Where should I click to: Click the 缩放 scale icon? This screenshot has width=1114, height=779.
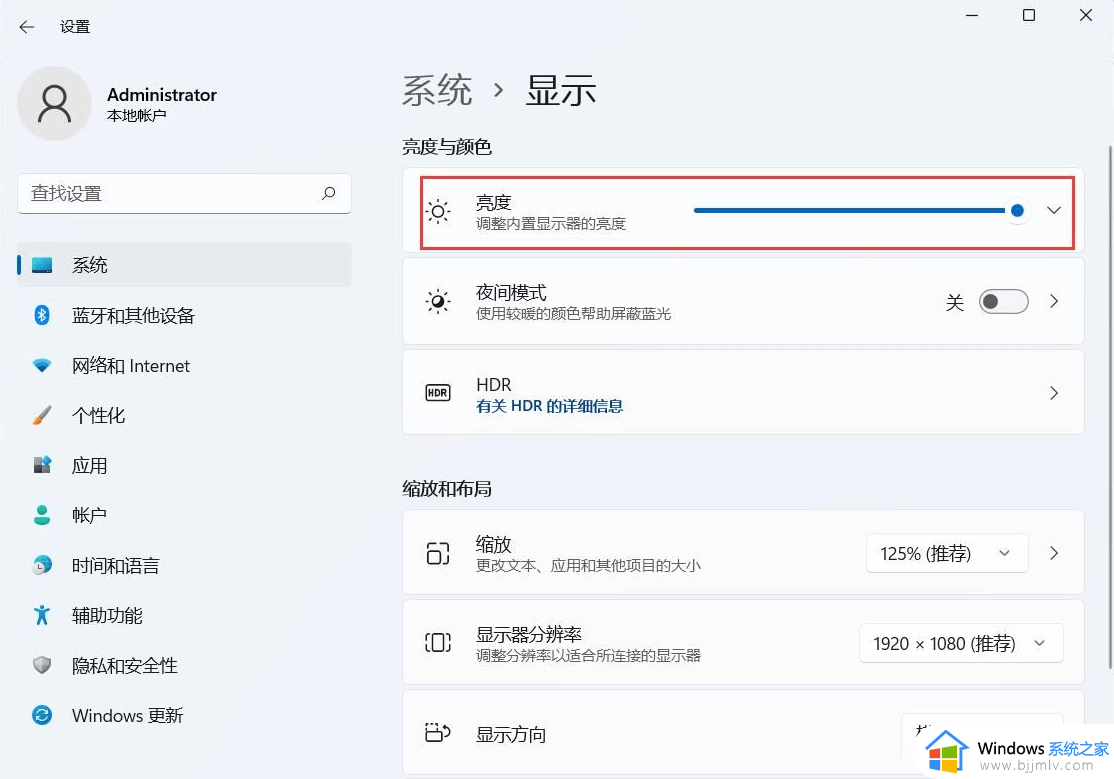(x=438, y=553)
